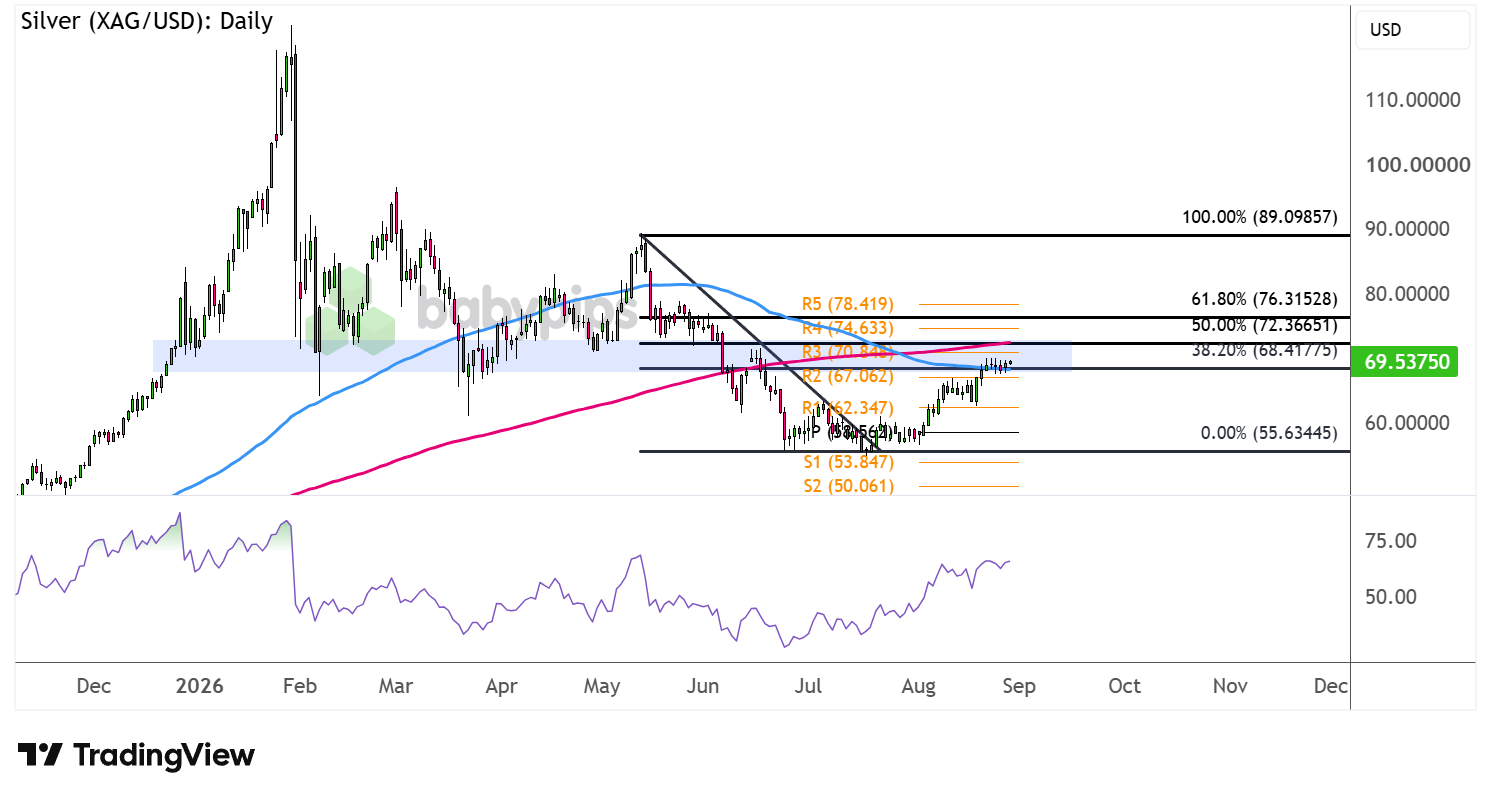Click 100.00000 on the price axis
Screen dimensions: 1491x800
(x=1416, y=164)
